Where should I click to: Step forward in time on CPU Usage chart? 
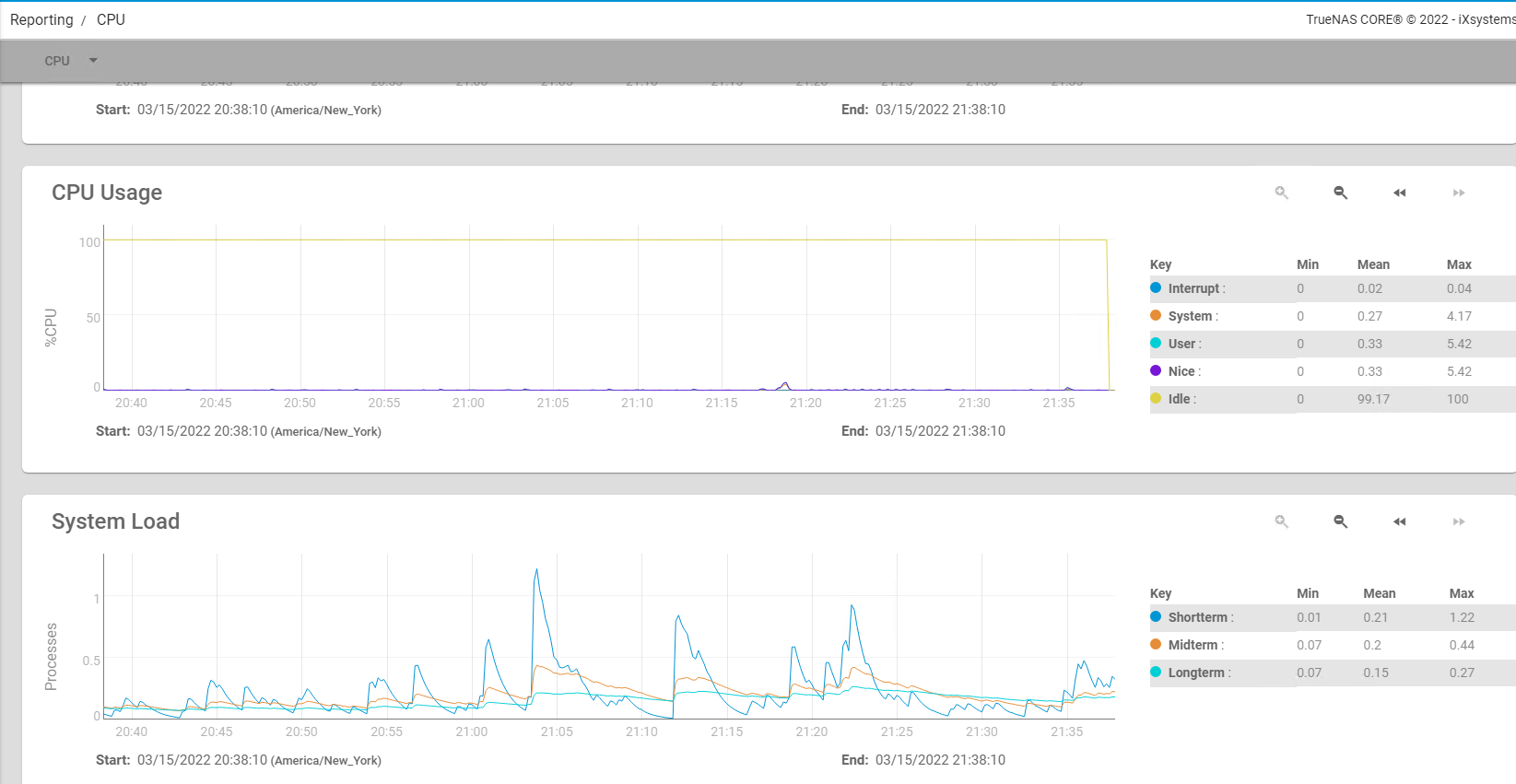pos(1459,193)
